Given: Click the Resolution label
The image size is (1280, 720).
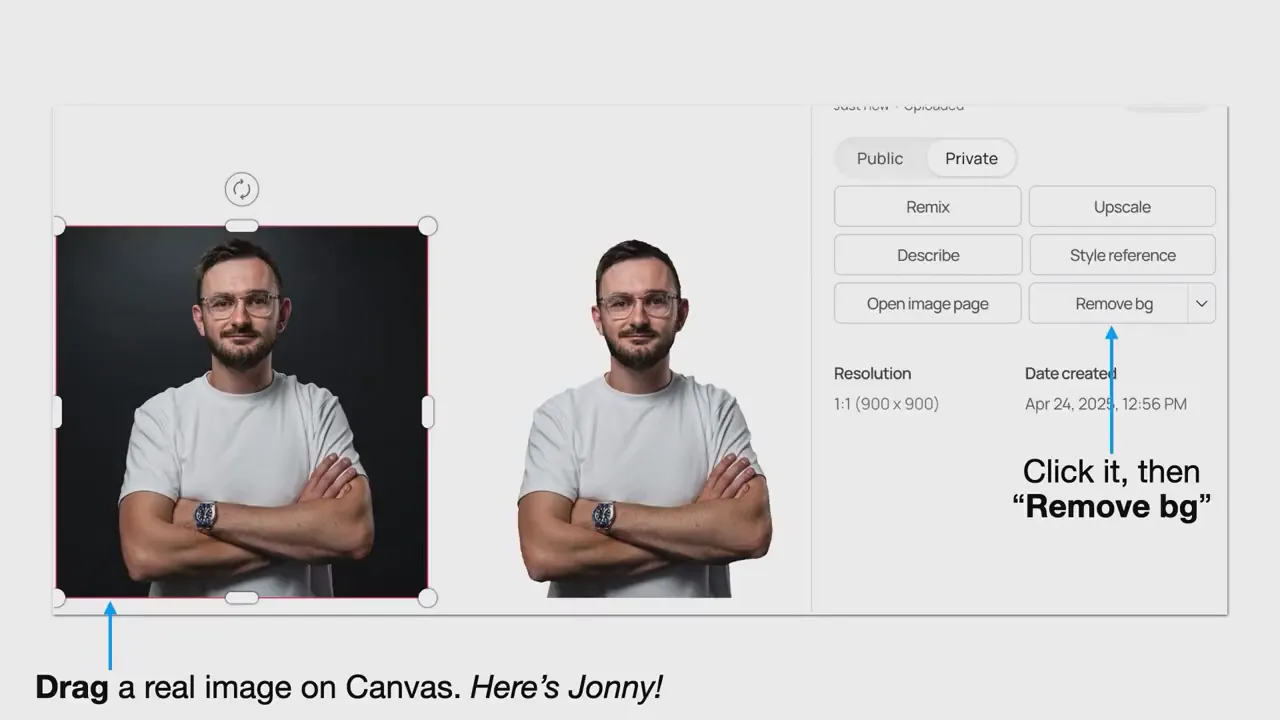Looking at the screenshot, I should tap(872, 373).
